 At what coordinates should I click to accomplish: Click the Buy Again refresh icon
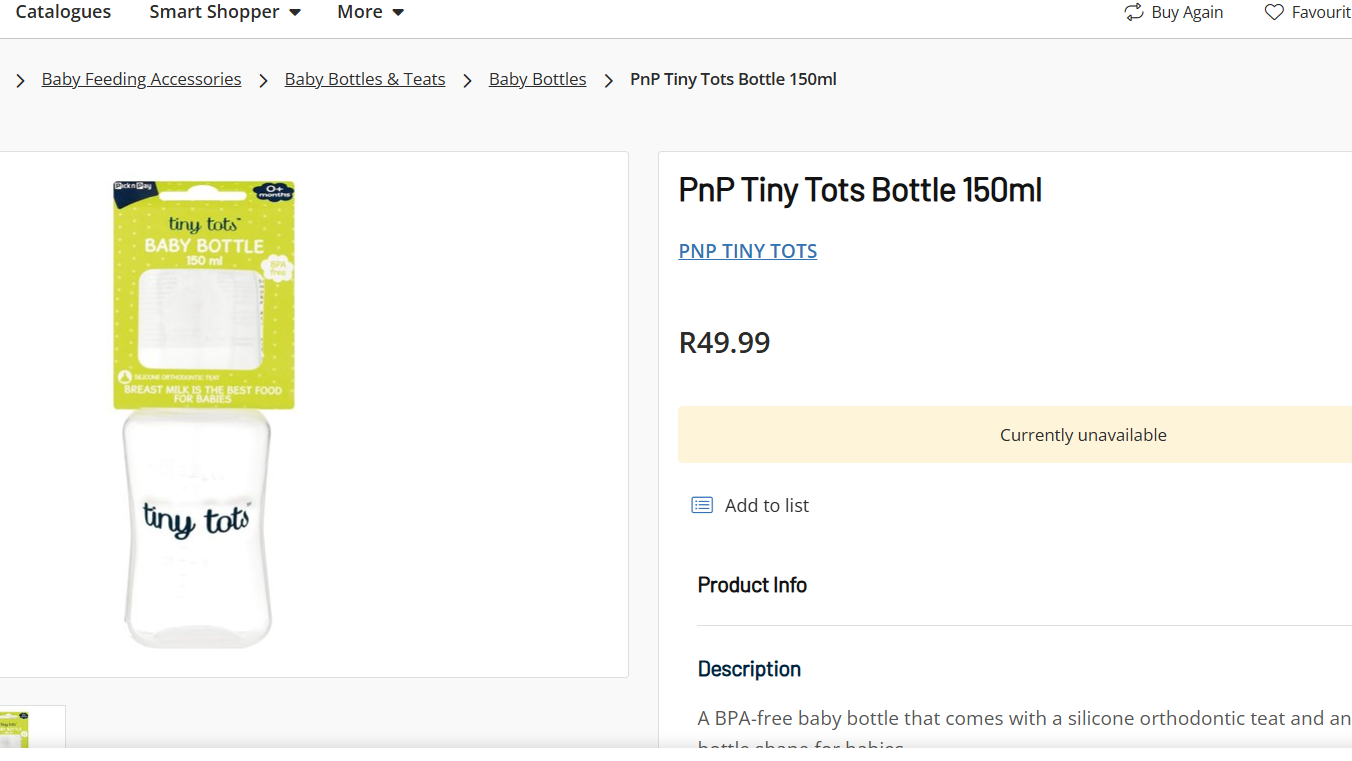(x=1133, y=12)
